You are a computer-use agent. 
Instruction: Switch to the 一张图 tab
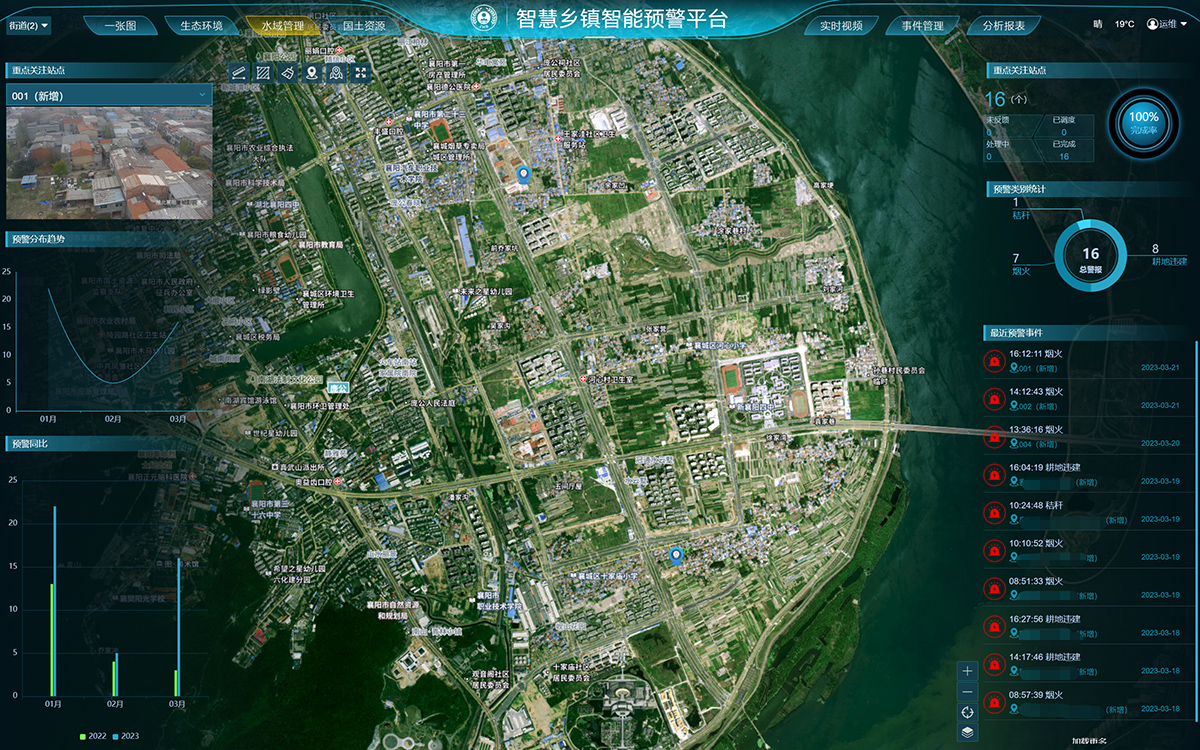120,26
